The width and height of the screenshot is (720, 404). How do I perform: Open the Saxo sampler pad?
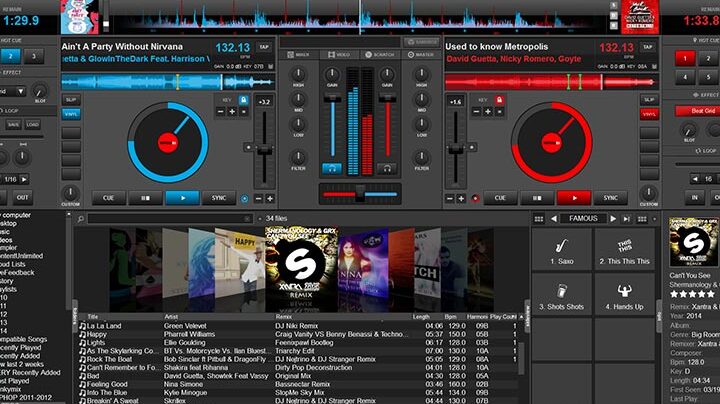coord(562,250)
